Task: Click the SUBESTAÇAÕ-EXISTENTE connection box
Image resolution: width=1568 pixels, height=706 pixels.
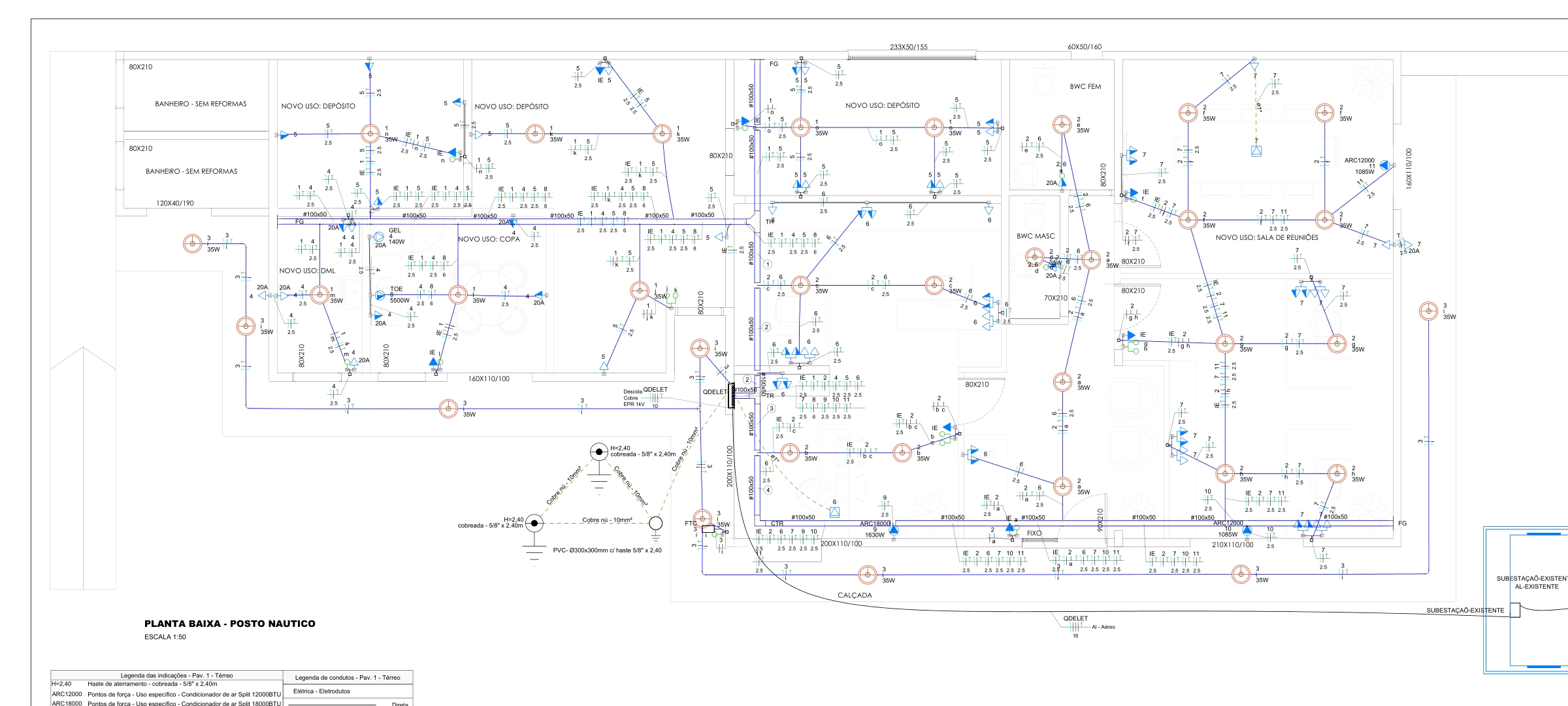Action: point(1514,611)
